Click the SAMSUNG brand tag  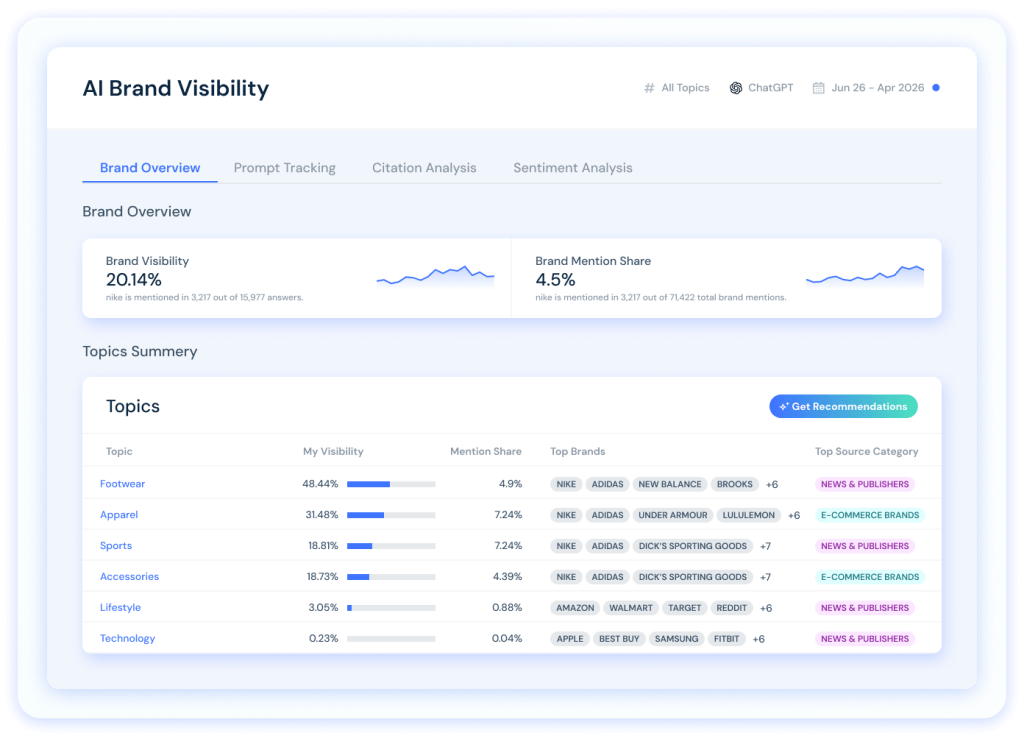pyautogui.click(x=677, y=638)
